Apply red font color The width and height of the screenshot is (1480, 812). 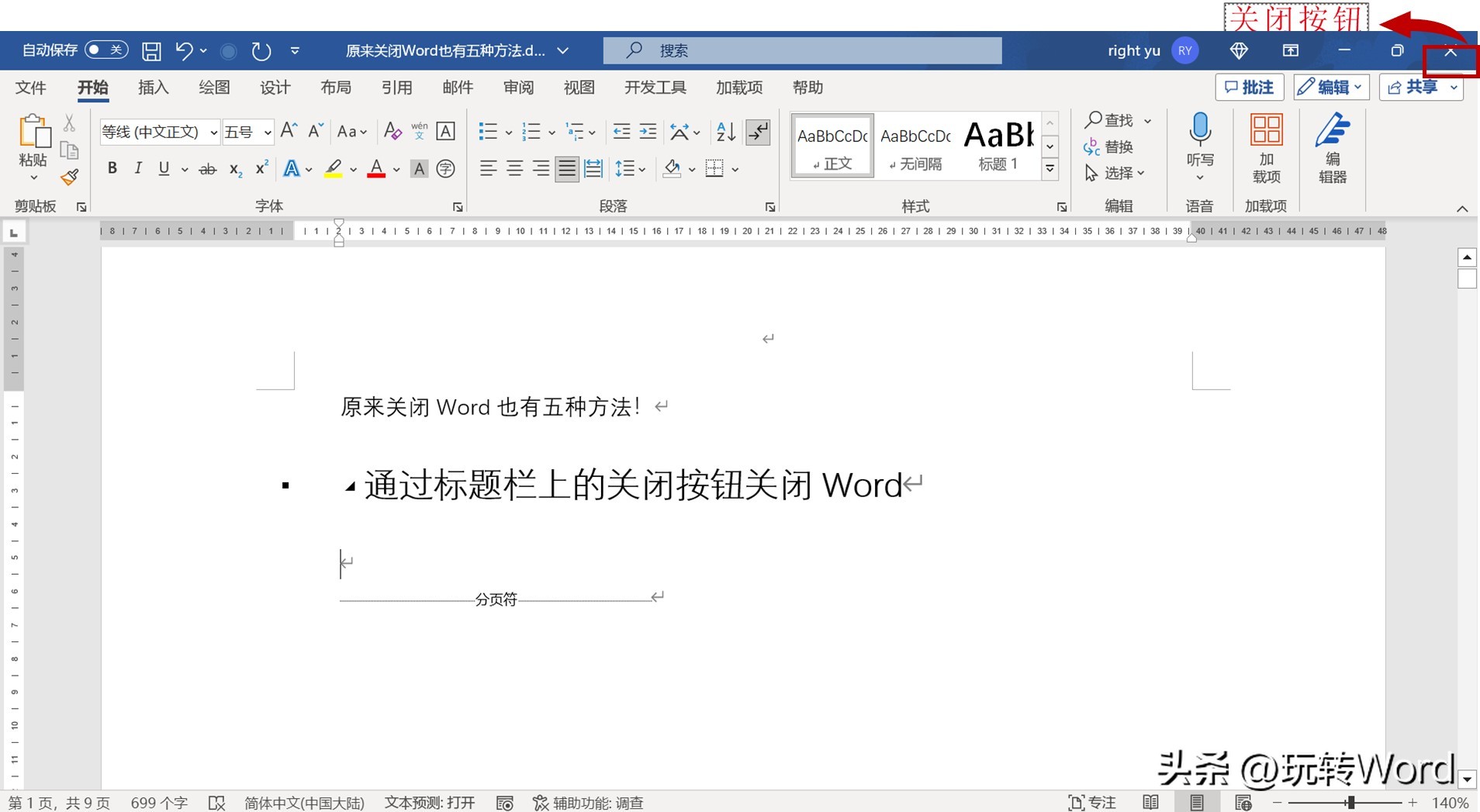(x=376, y=168)
